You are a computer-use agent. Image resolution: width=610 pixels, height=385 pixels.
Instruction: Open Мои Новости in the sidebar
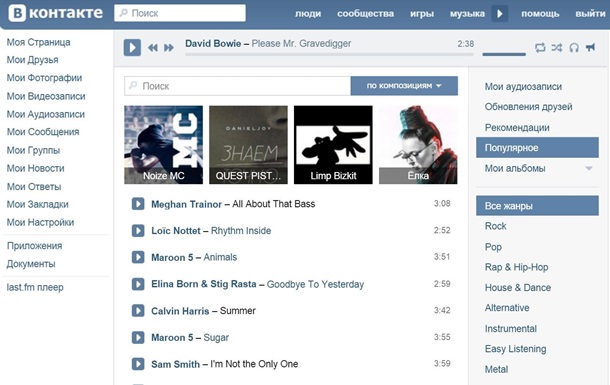point(35,168)
